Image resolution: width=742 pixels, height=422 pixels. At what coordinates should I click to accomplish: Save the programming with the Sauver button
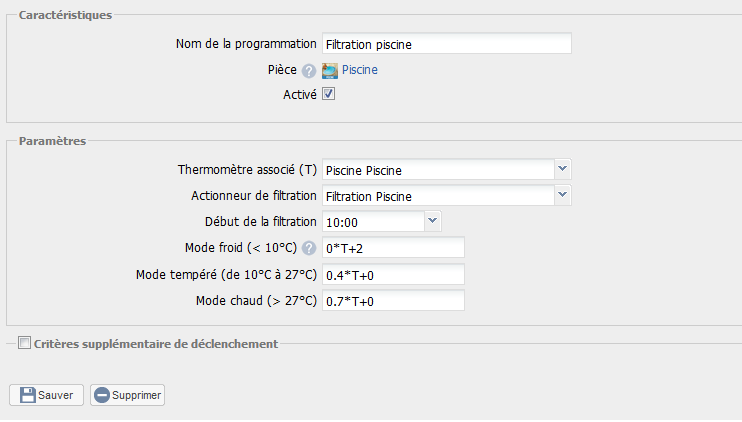(46, 395)
